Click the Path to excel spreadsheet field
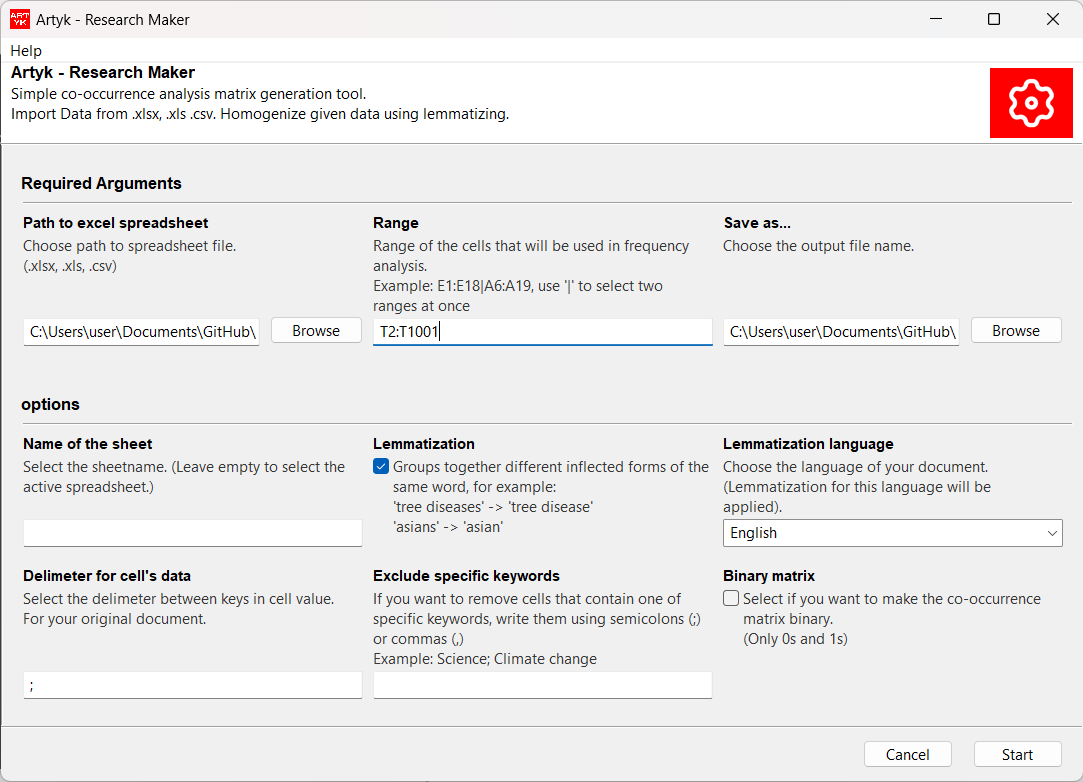Image resolution: width=1083 pixels, height=782 pixels. click(141, 332)
